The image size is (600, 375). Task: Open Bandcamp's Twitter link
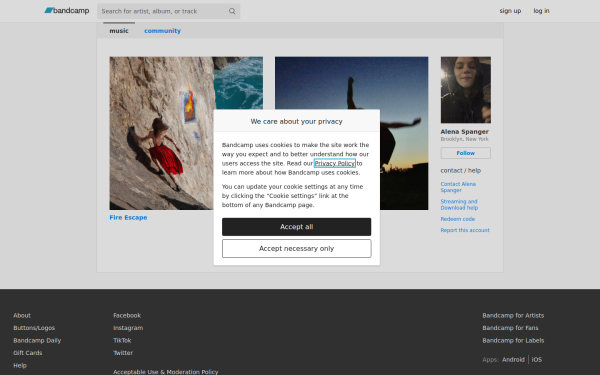123,353
